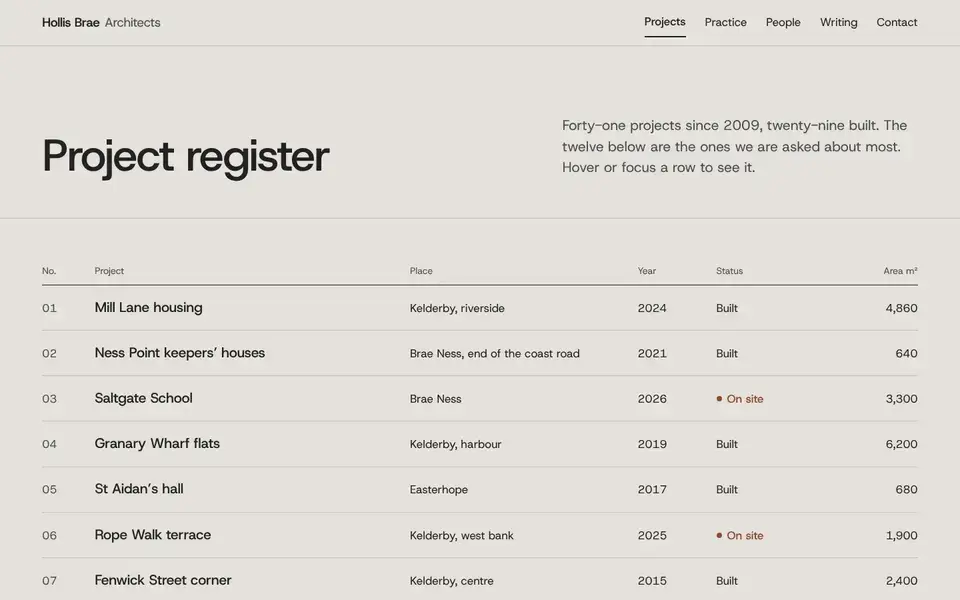Image resolution: width=960 pixels, height=600 pixels.
Task: Click the No. column header
Action: 49,271
